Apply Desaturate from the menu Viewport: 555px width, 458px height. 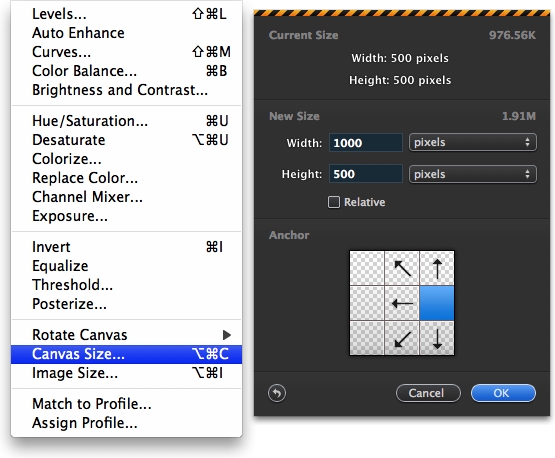(x=127, y=140)
